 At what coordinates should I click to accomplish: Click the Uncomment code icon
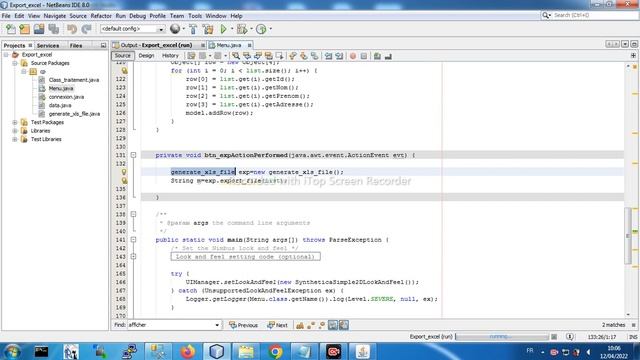tap(388, 56)
